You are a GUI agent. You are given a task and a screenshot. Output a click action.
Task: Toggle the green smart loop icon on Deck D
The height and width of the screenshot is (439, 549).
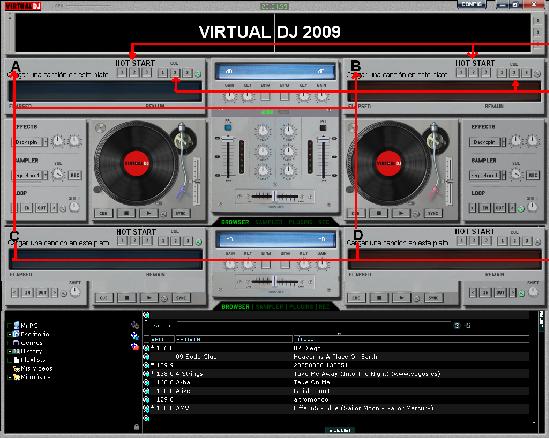pos(522,293)
